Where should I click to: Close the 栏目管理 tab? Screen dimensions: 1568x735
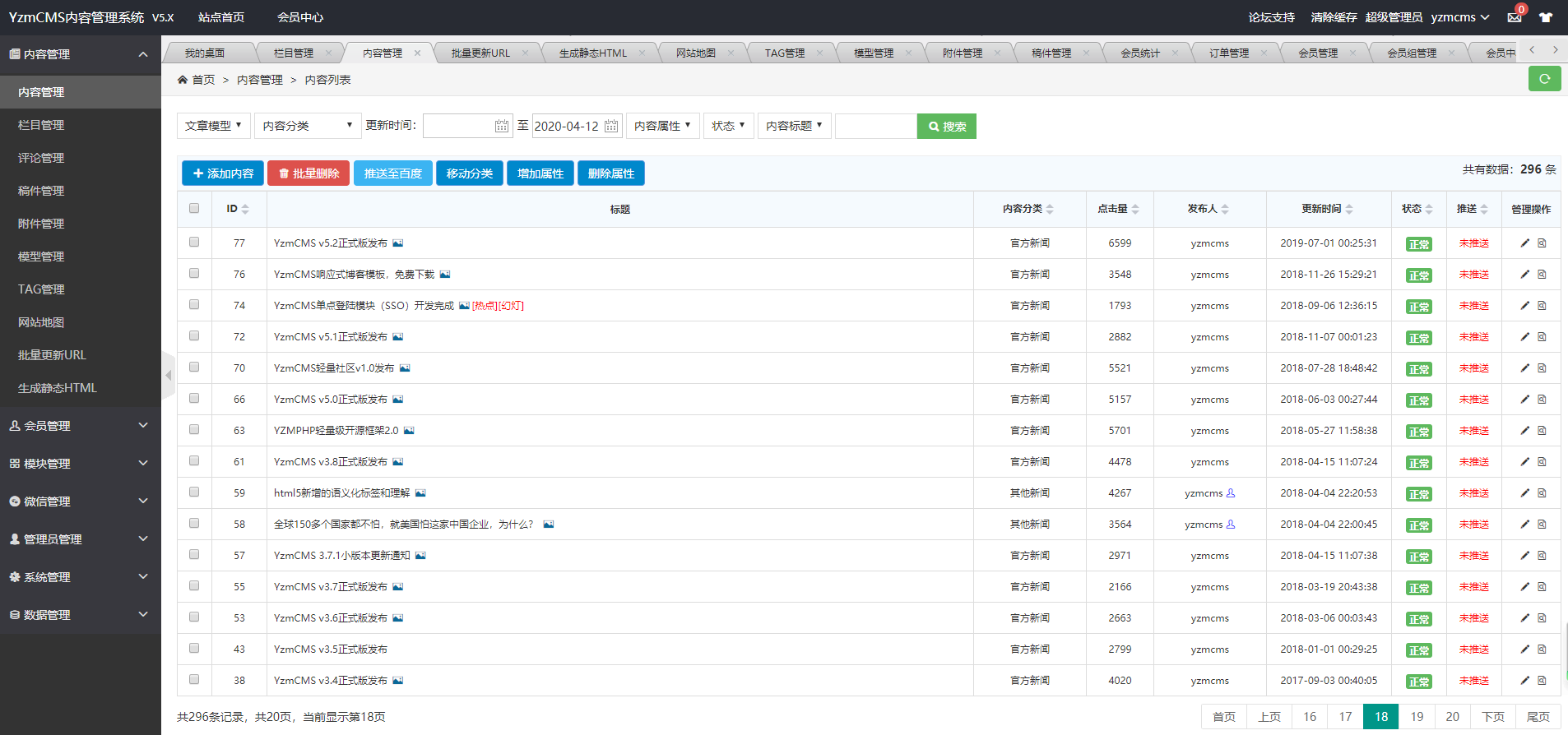click(x=328, y=53)
